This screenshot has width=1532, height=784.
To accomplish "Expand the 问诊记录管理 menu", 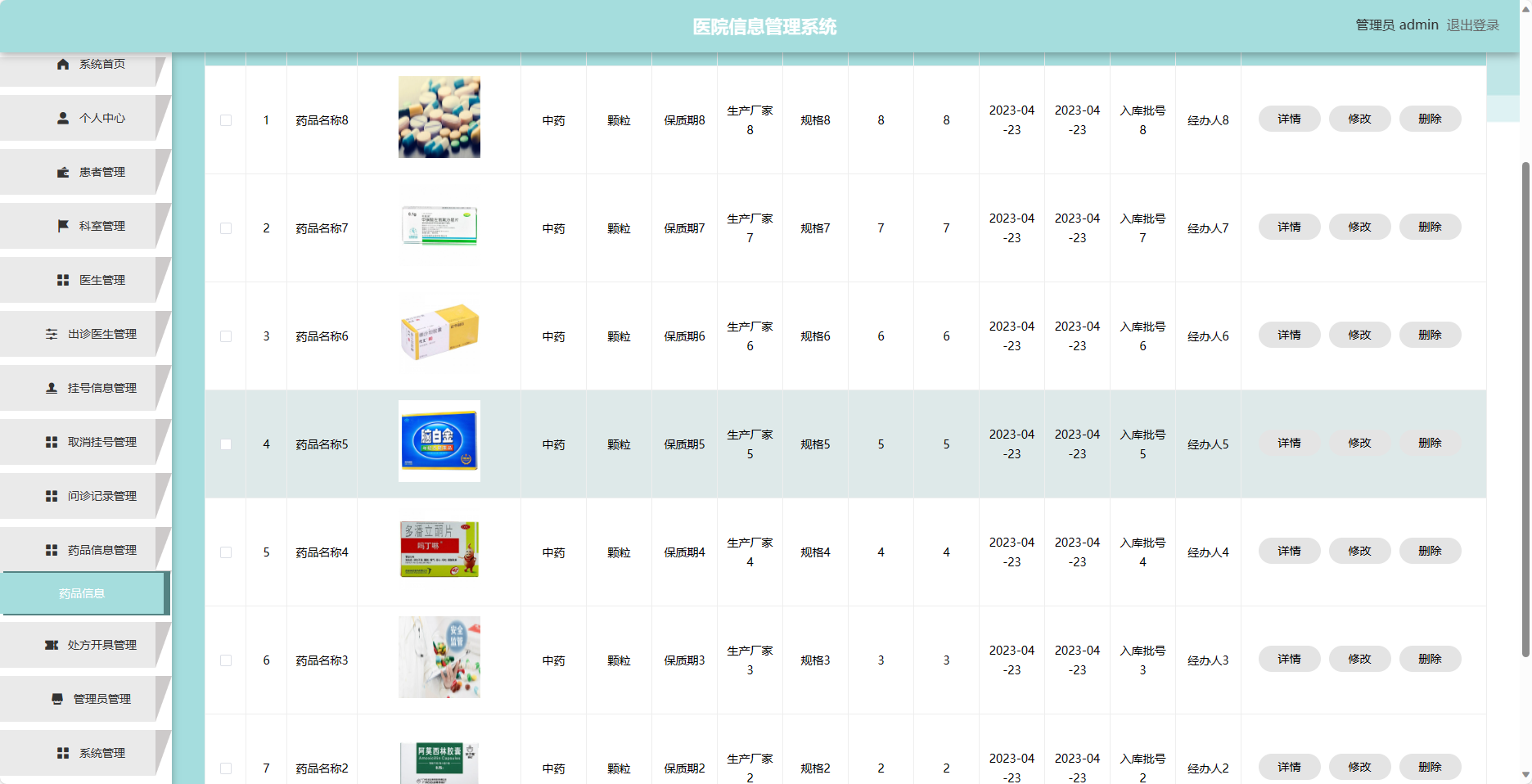I will (85, 496).
